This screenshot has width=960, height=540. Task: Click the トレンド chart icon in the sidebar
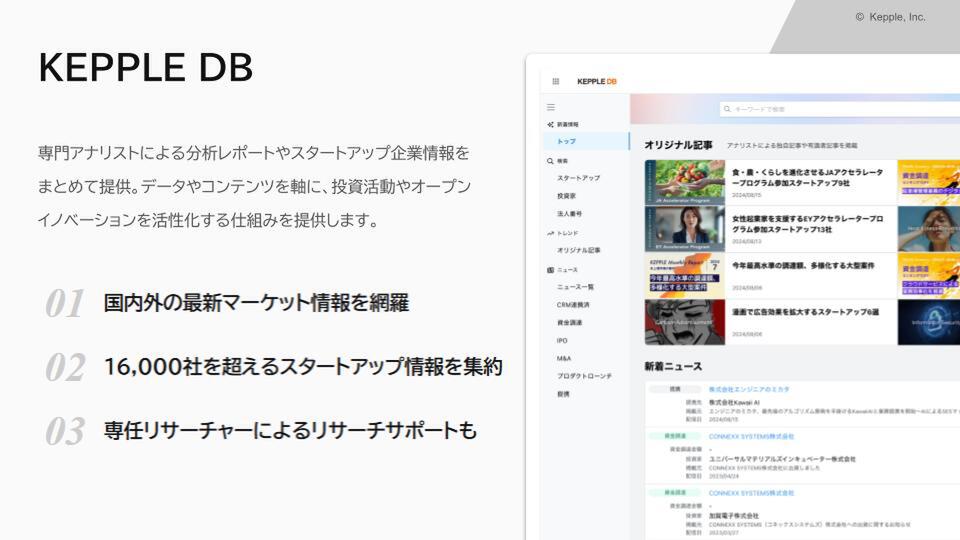550,233
